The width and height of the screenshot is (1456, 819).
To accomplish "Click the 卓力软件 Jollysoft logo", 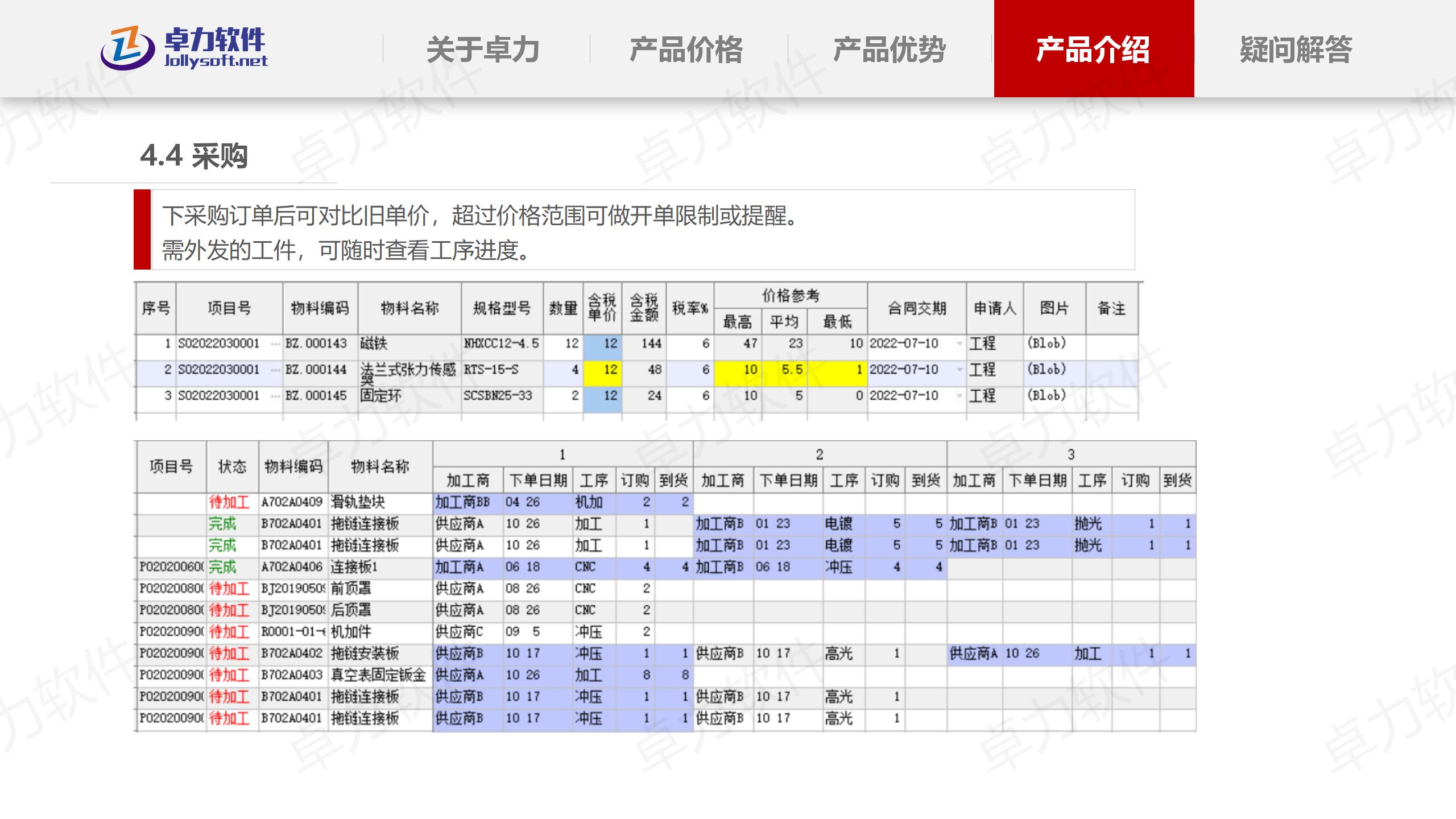I will 184,48.
